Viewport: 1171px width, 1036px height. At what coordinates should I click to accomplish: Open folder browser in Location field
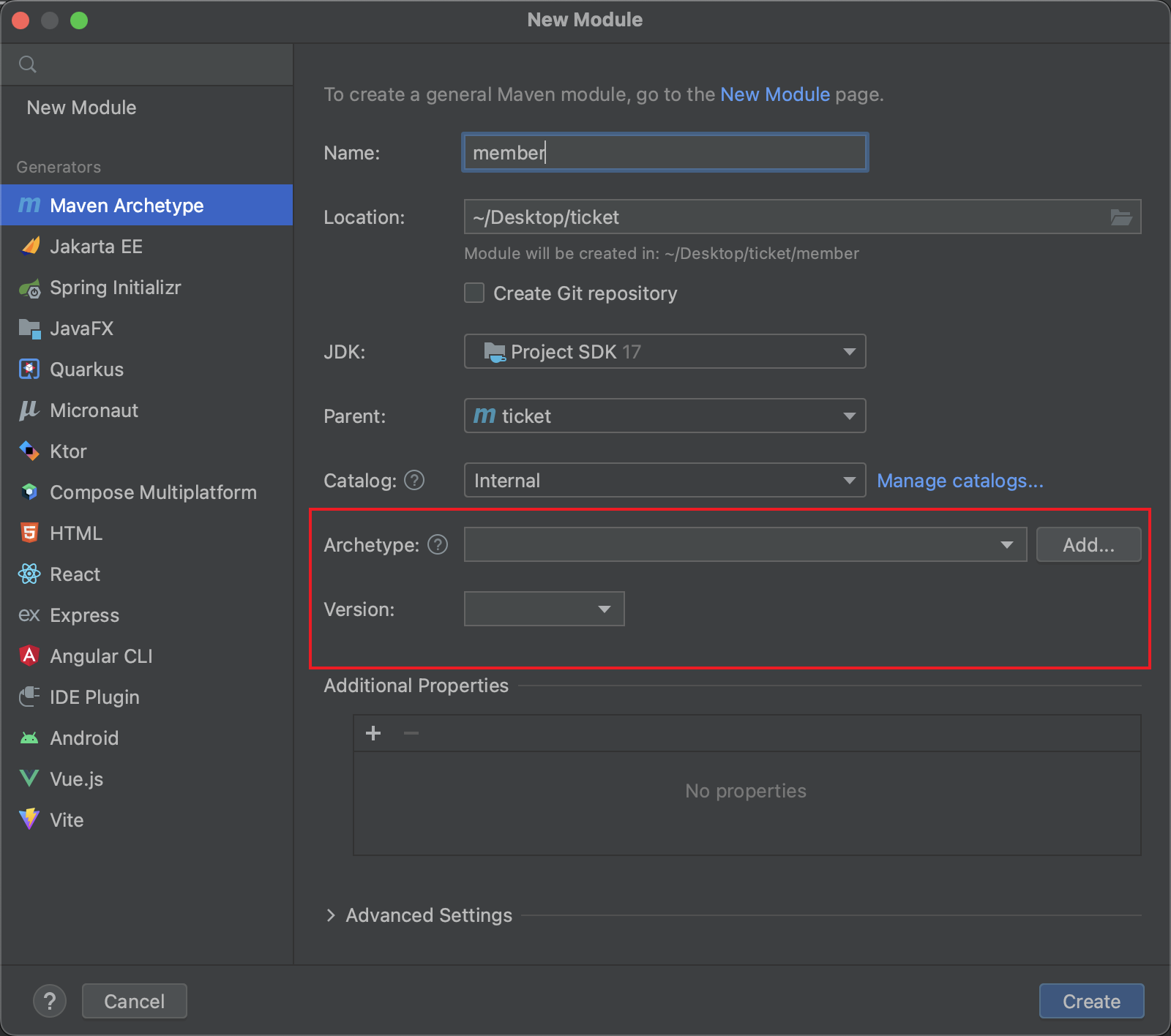pyautogui.click(x=1121, y=217)
